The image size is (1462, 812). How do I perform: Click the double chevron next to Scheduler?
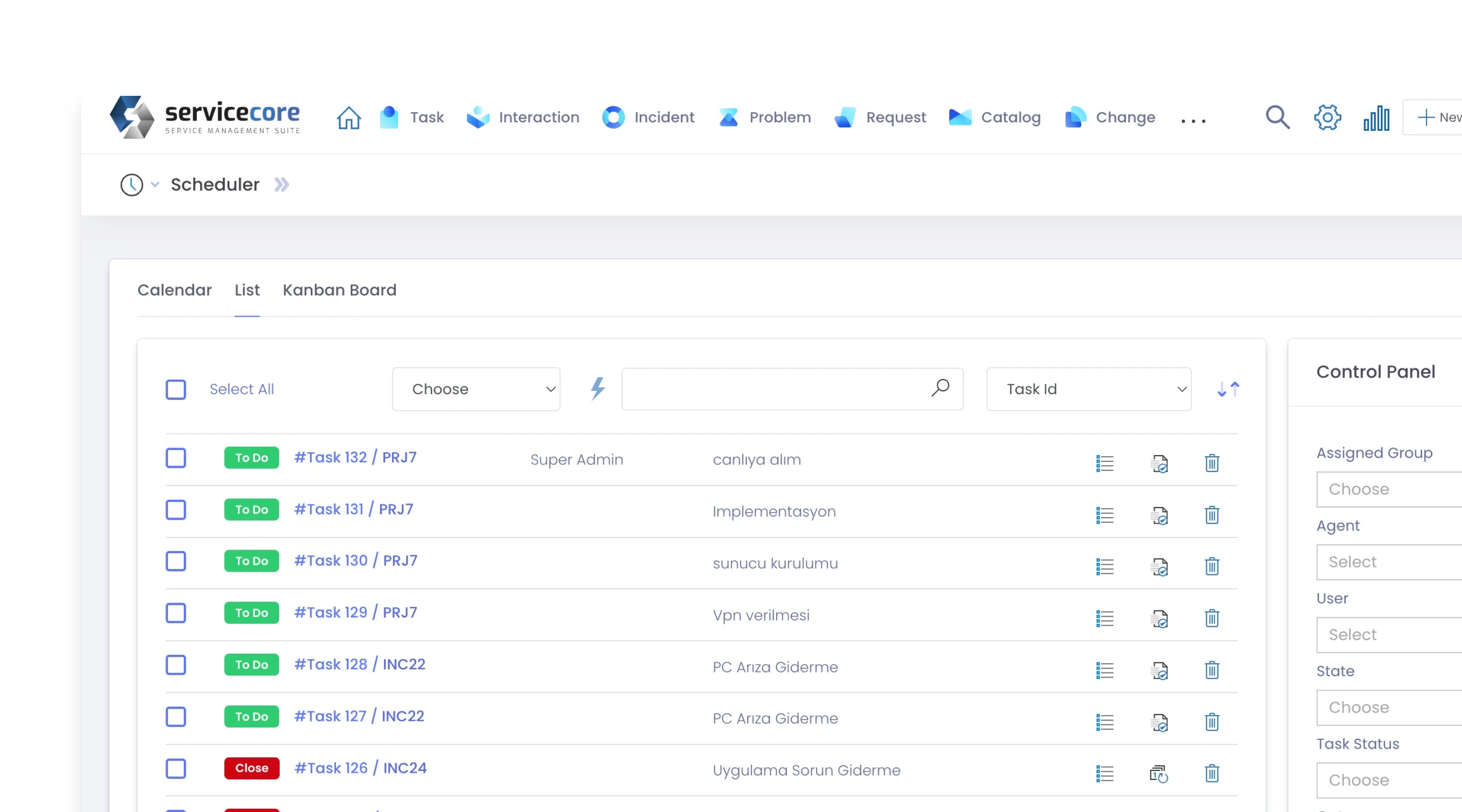coord(282,185)
